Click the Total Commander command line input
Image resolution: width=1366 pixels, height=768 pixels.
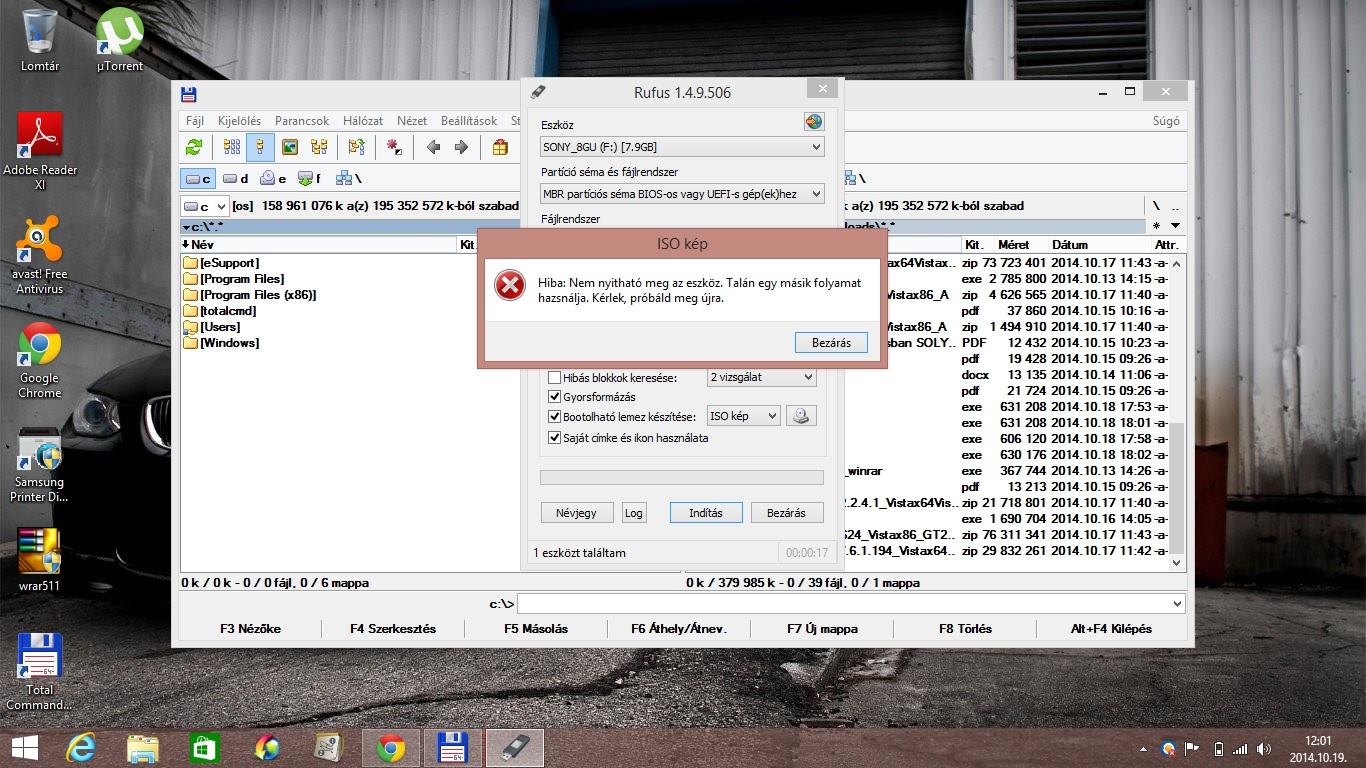[x=851, y=604]
